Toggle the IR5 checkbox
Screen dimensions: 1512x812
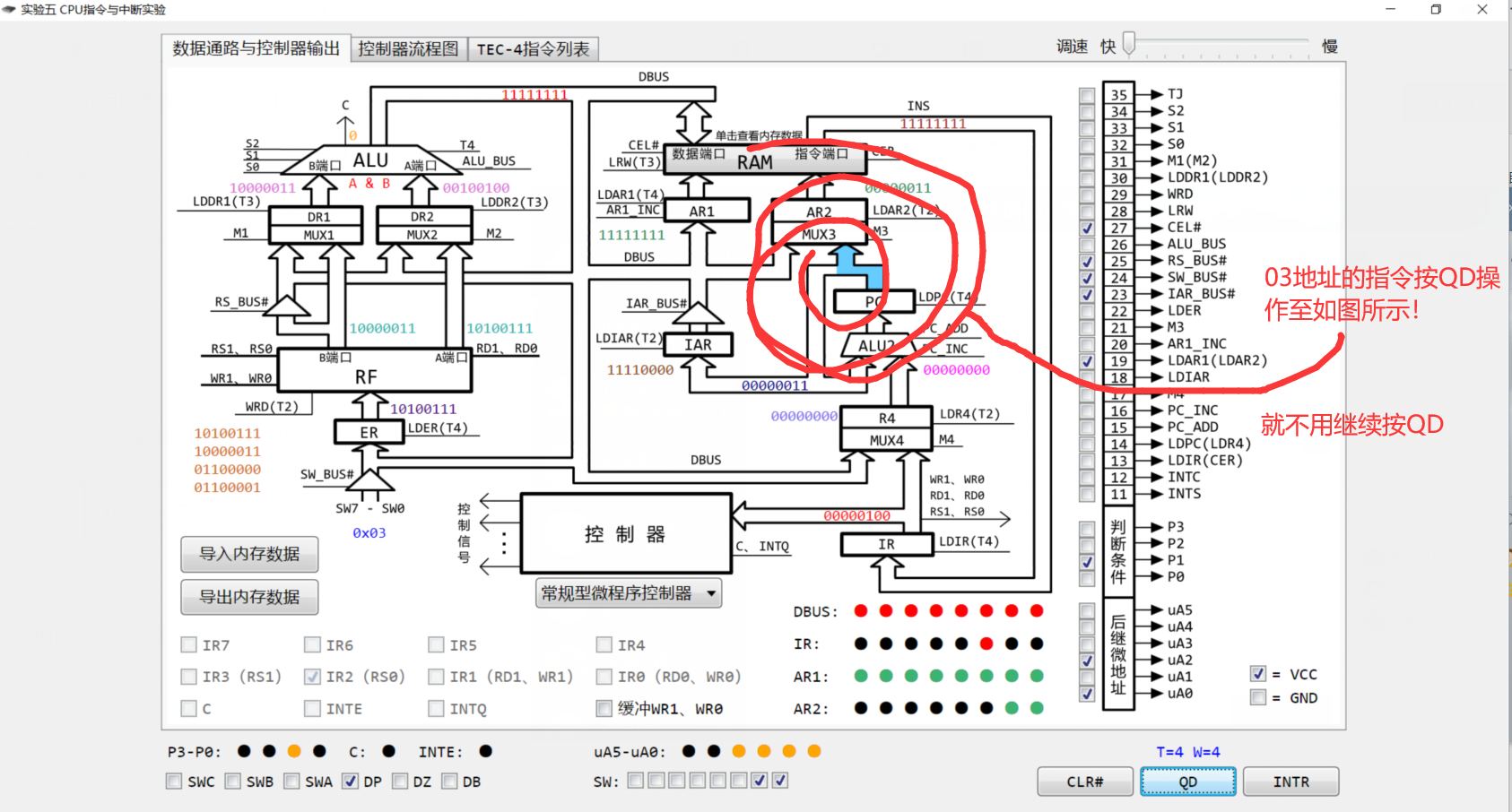(x=437, y=644)
